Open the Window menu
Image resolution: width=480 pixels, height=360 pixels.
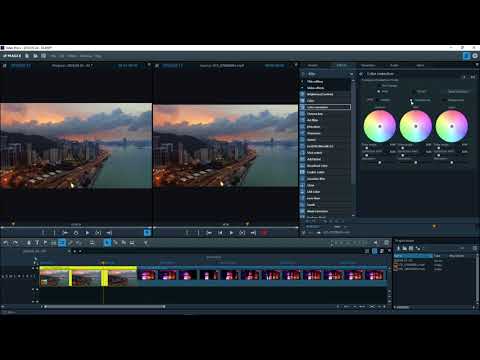(86, 56)
